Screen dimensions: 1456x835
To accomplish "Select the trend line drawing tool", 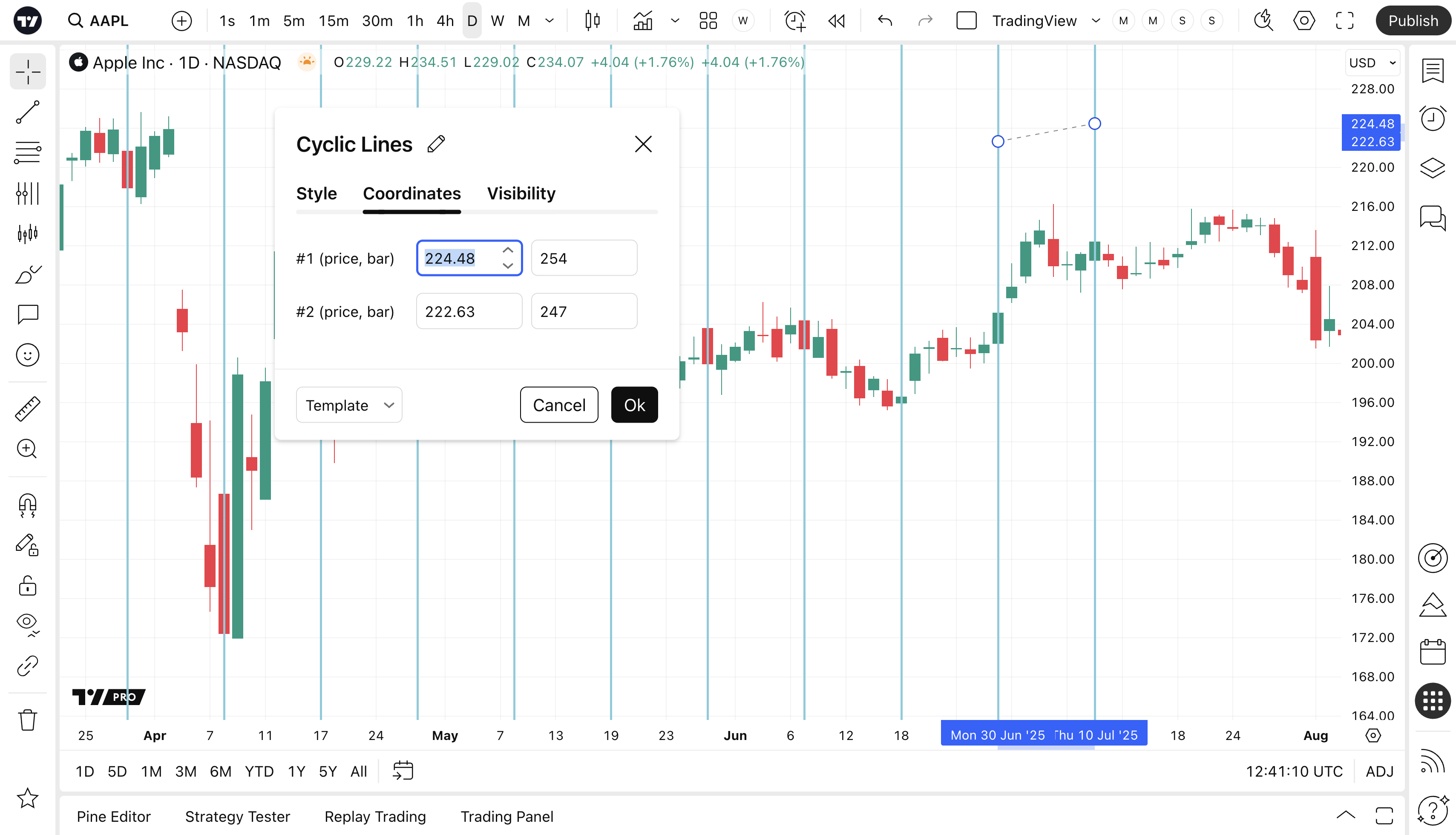I will 28,112.
